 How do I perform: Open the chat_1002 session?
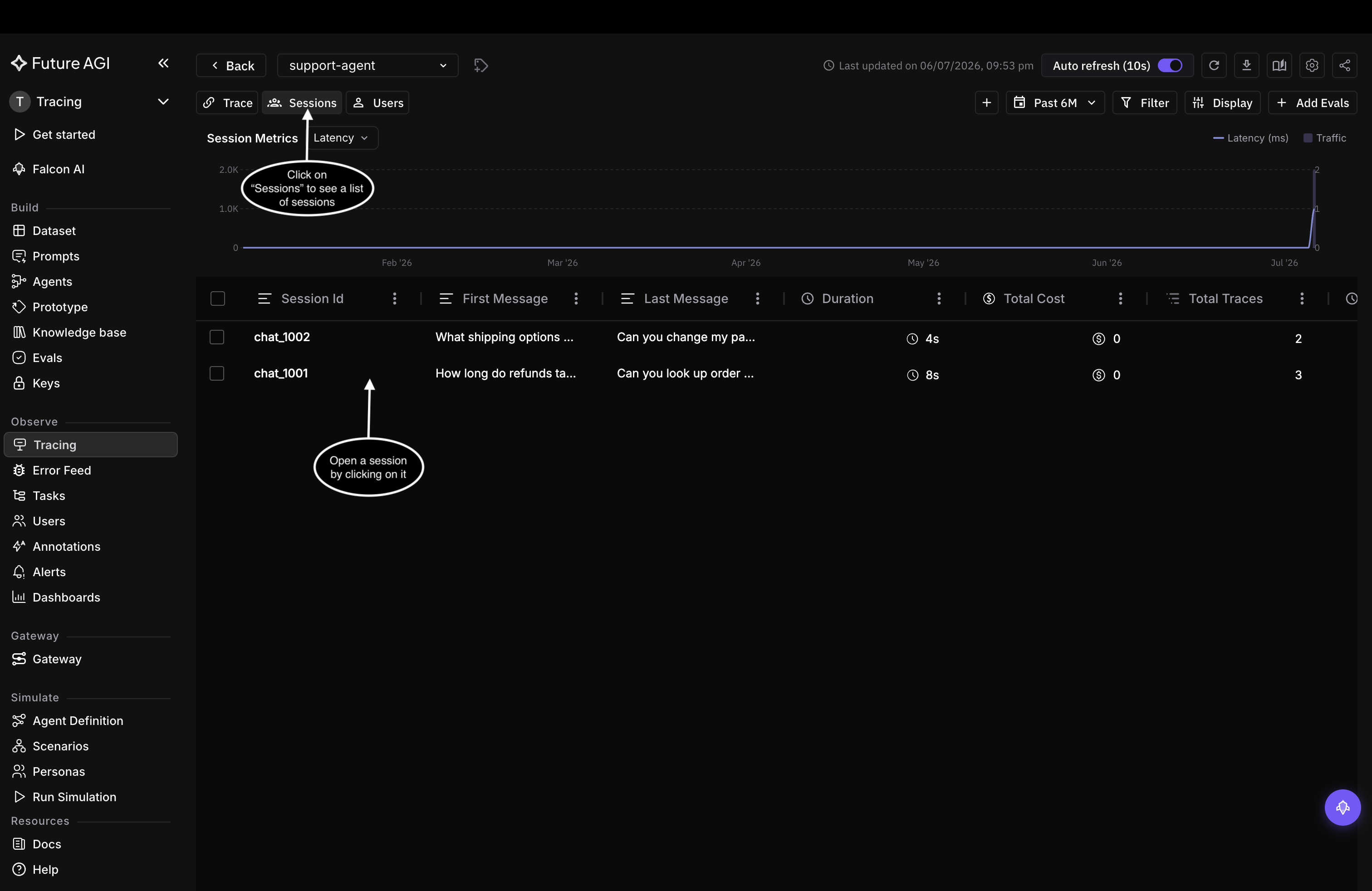(x=282, y=337)
